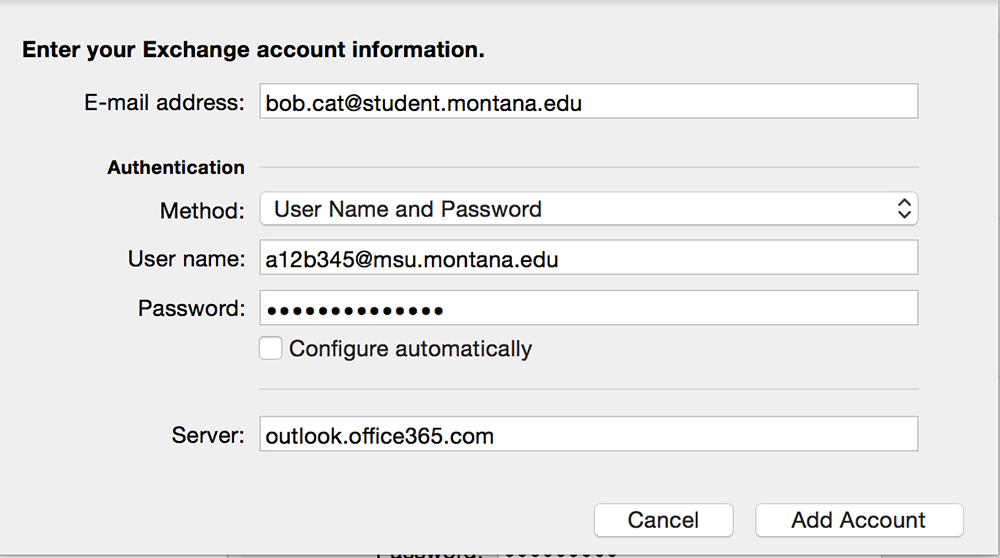The height and width of the screenshot is (558, 1000).
Task: Cancel the account setup dialog
Action: point(663,520)
